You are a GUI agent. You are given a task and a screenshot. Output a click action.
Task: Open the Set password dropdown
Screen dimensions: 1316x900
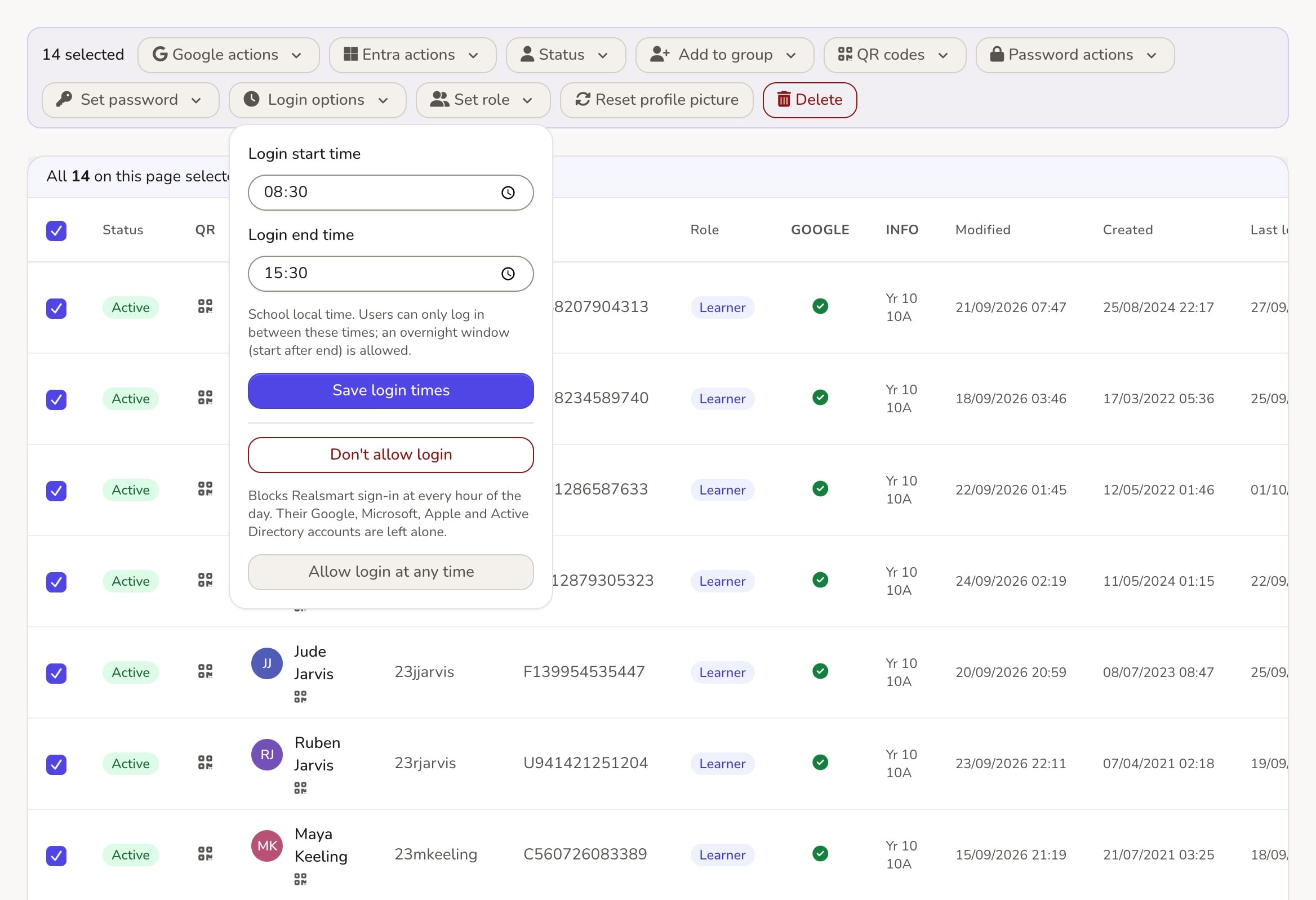130,100
